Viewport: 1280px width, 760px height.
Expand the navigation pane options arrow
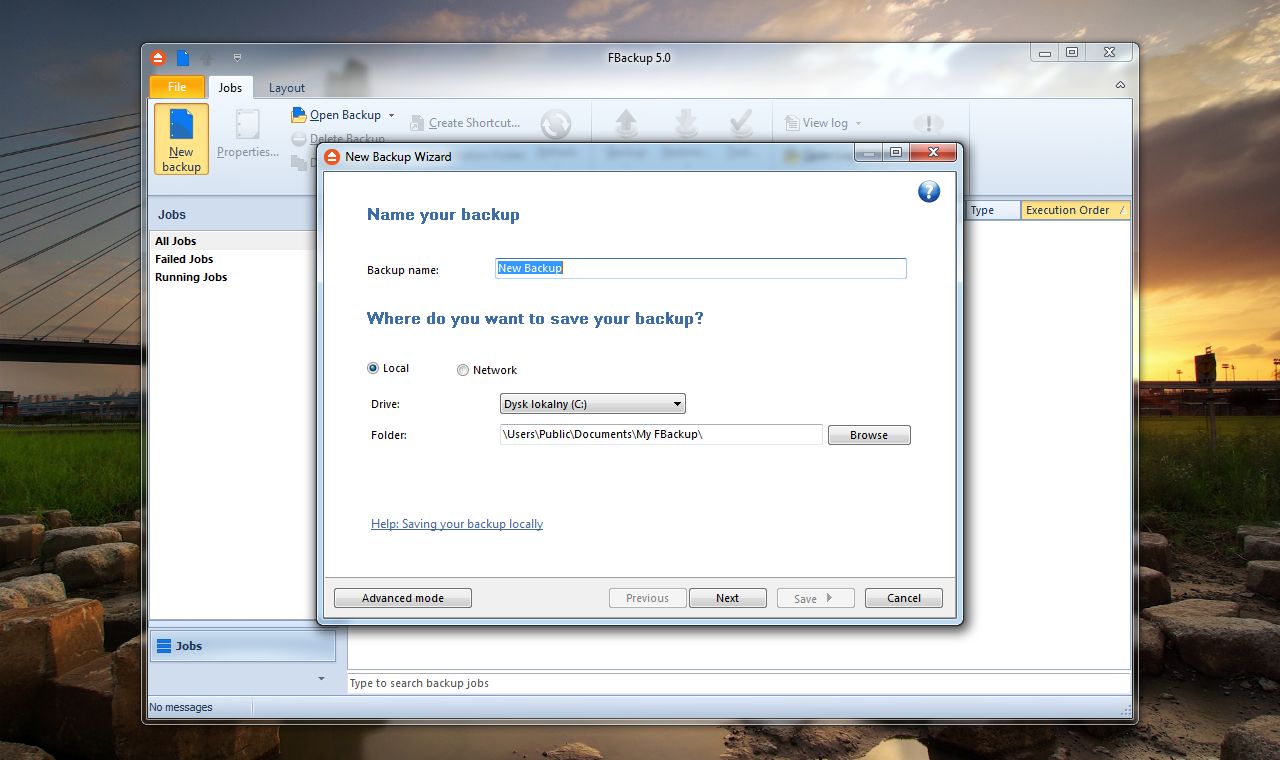tap(321, 679)
